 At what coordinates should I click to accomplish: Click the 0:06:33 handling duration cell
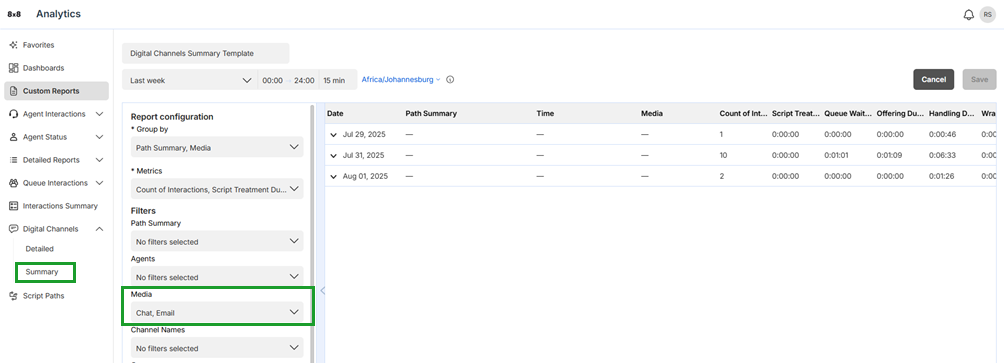coord(942,156)
